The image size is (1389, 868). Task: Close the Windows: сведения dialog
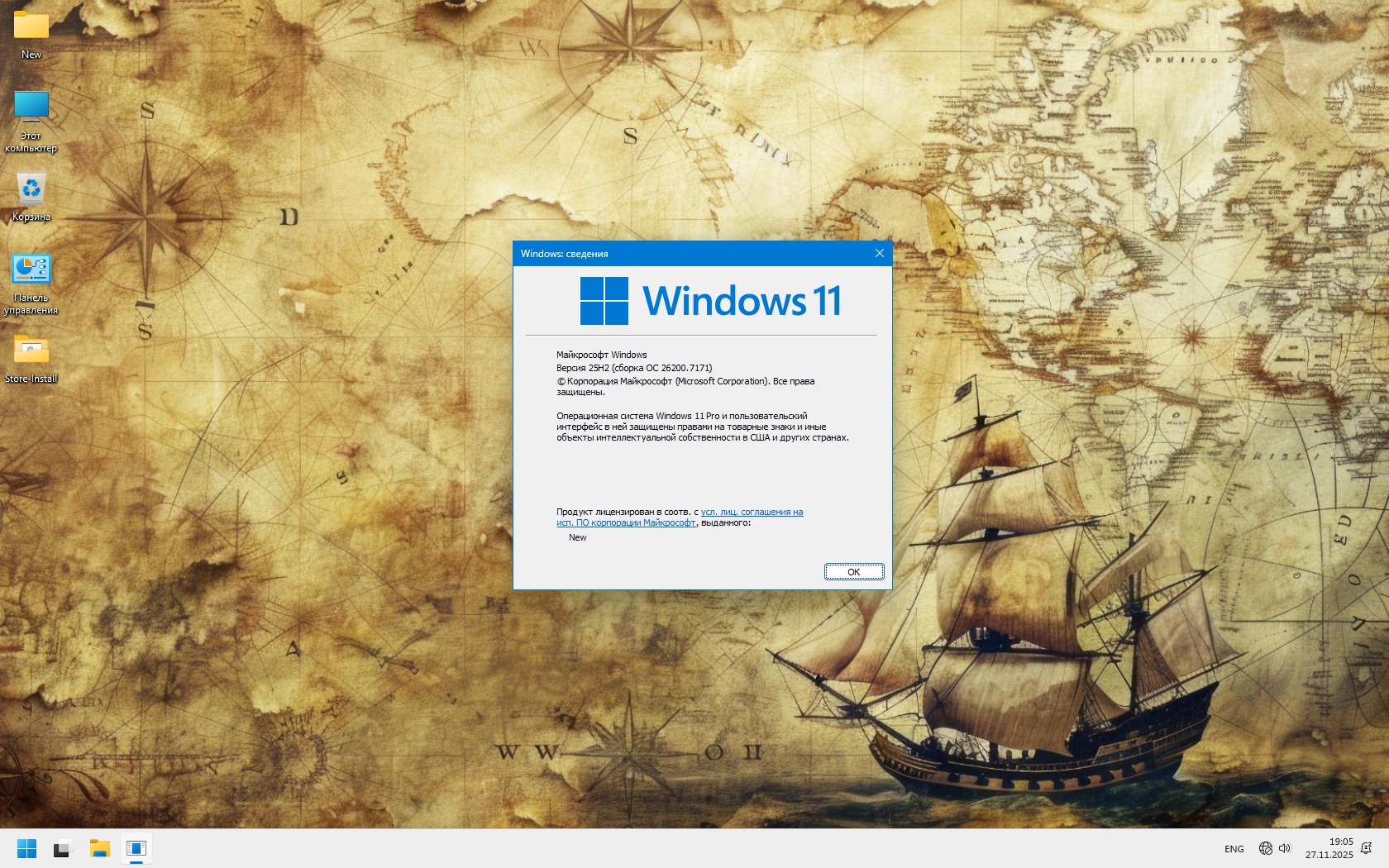[x=880, y=253]
